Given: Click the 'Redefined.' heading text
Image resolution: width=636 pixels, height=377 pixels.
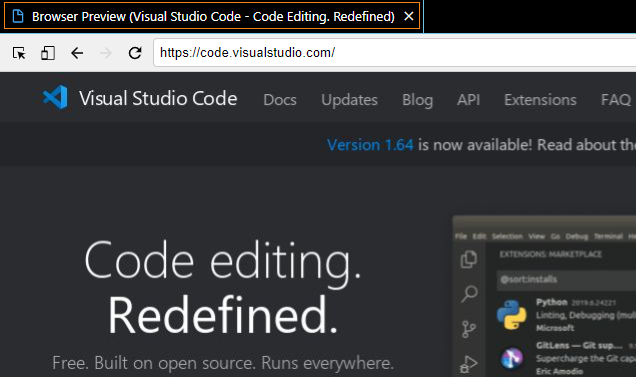Looking at the screenshot, I should click(x=223, y=315).
